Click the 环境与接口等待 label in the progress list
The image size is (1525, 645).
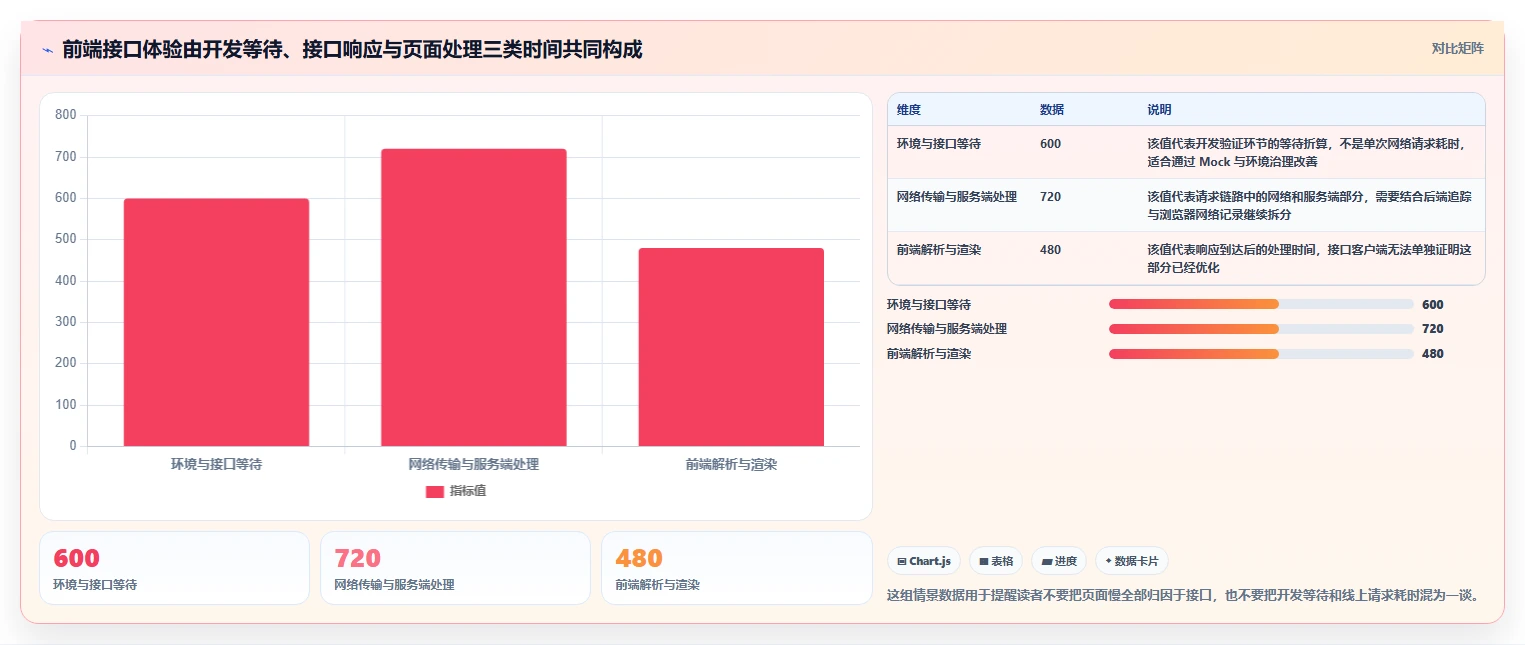[x=929, y=305]
